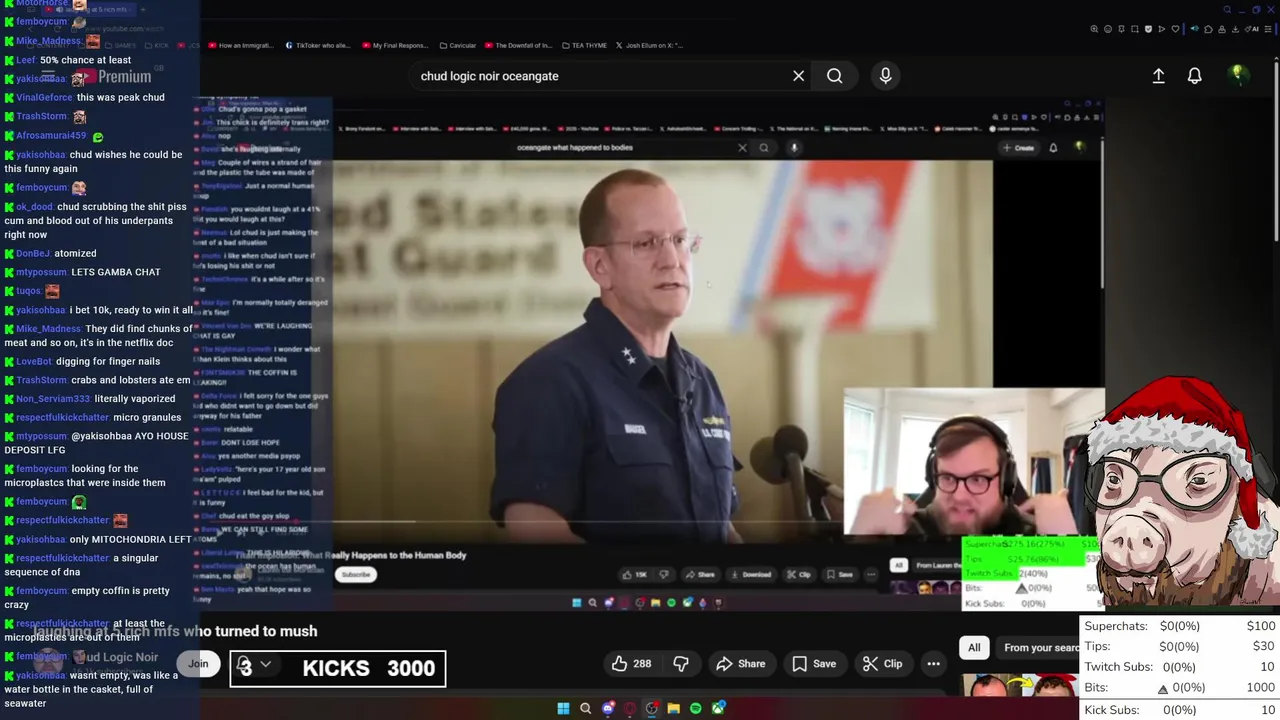The height and width of the screenshot is (720, 1280).
Task: Open the 'Cavicular' bookmarks folder
Action: (x=457, y=45)
